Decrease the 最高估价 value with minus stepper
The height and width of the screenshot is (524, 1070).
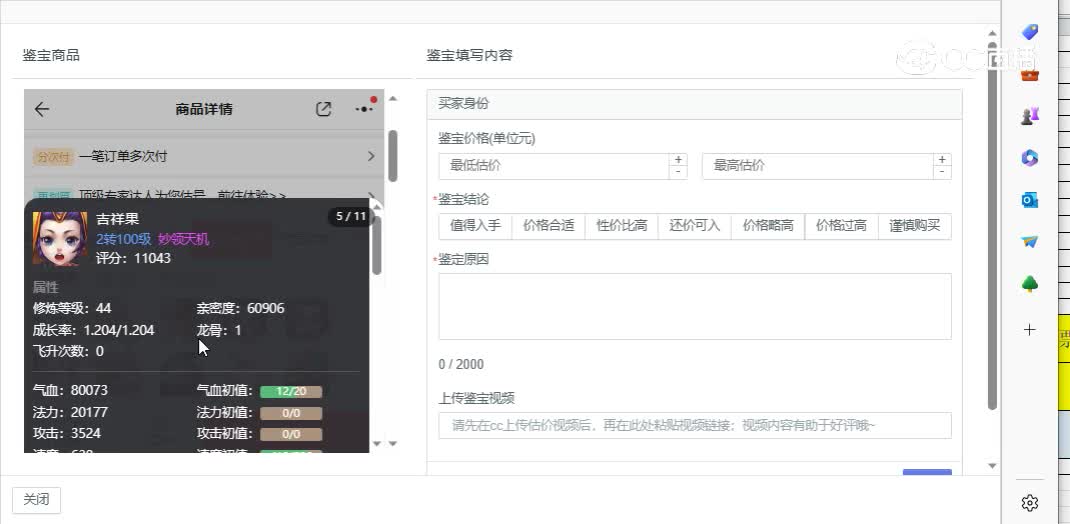point(941,172)
